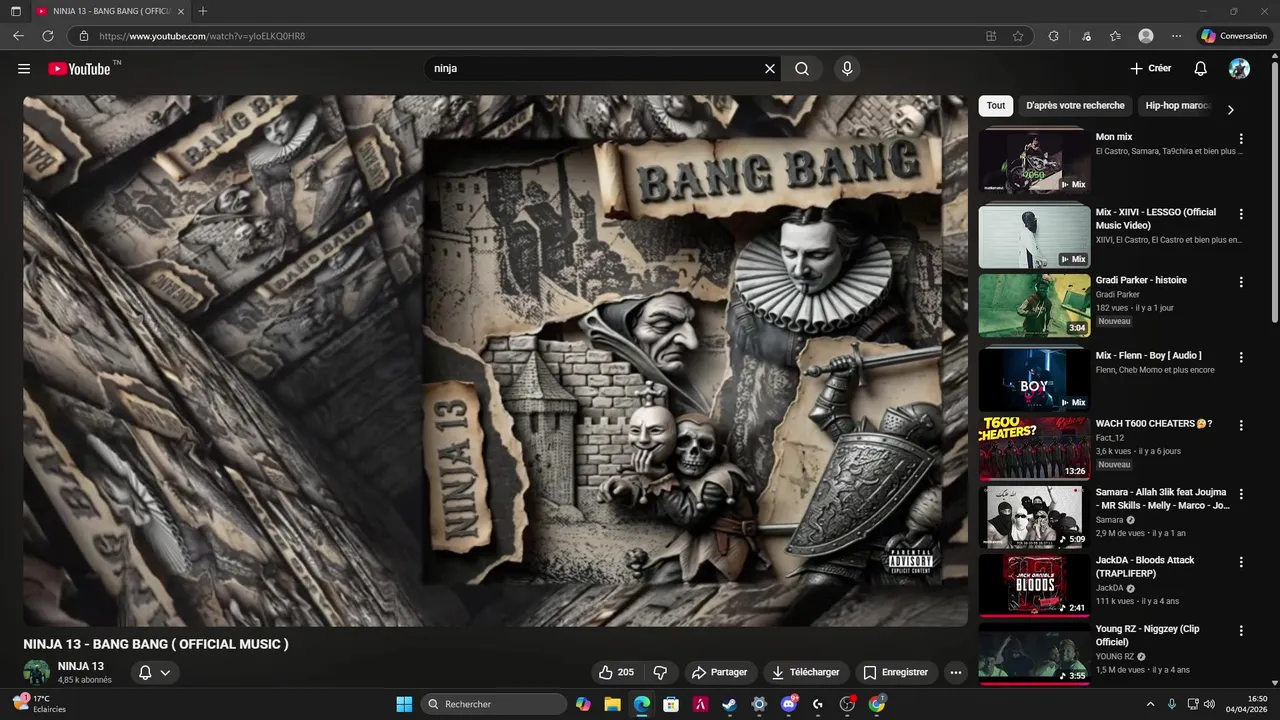Open the Flenn Boy mix thumbnail

pyautogui.click(x=1034, y=380)
